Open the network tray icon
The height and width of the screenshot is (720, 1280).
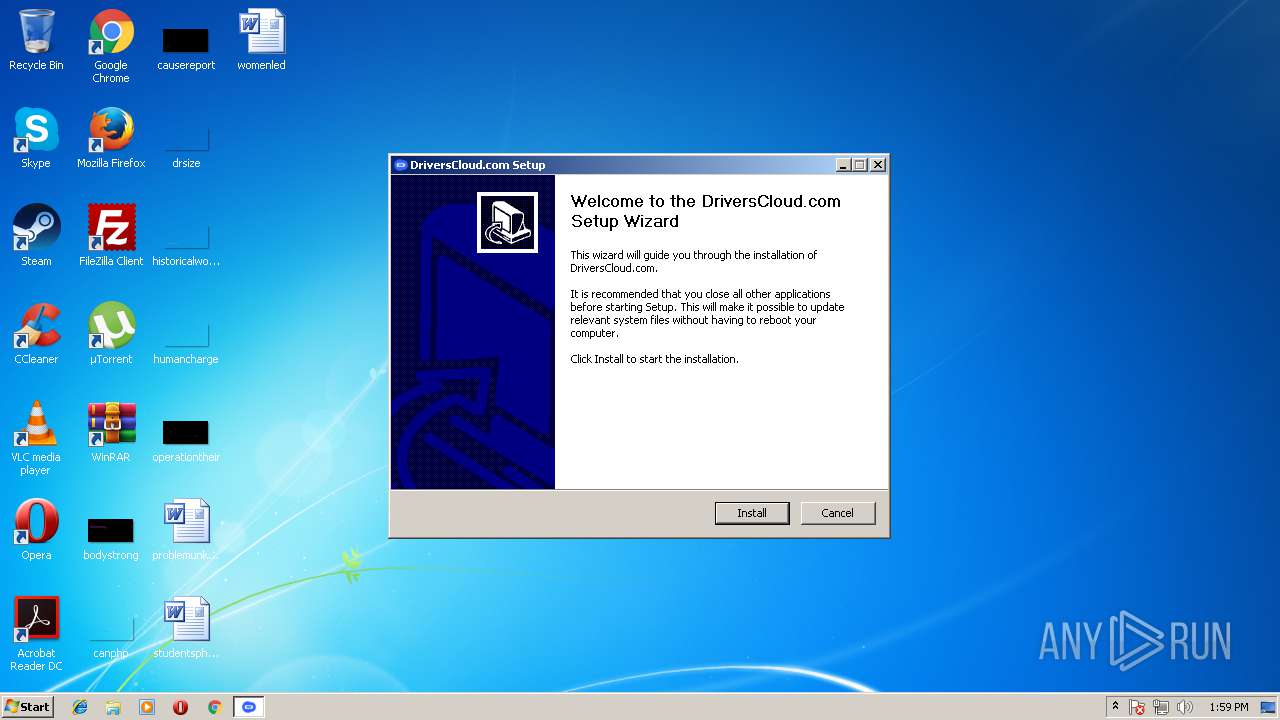pos(1161,708)
